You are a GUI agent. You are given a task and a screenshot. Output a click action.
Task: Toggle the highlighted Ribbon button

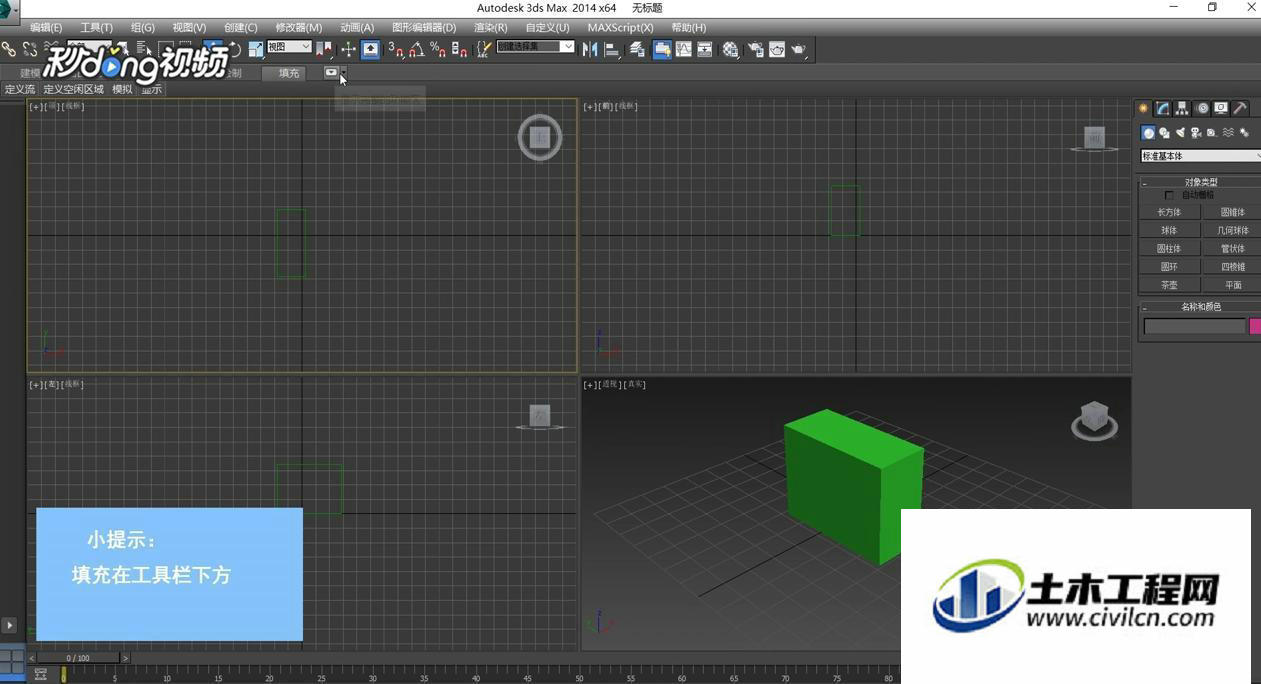[662, 49]
